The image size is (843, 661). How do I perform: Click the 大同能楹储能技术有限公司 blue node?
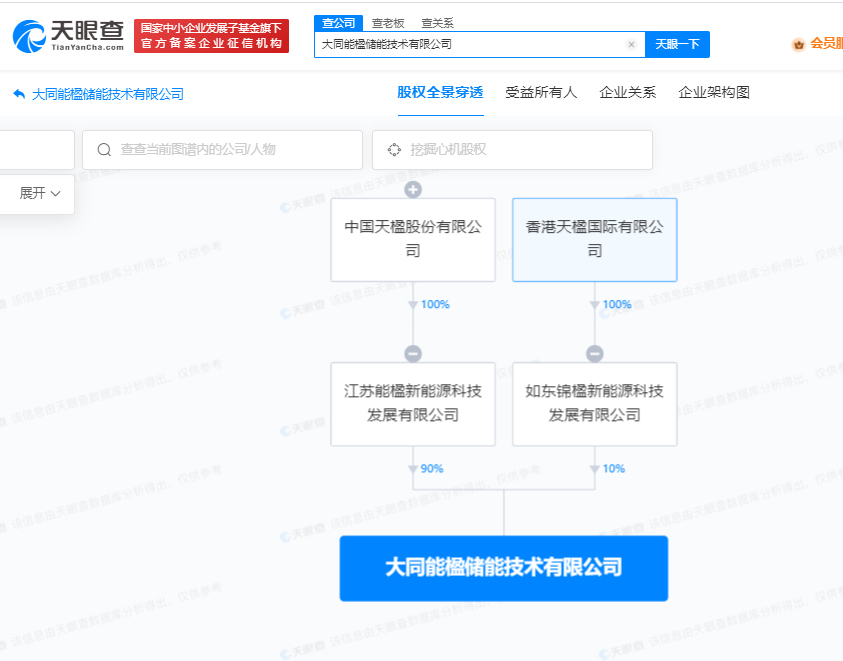click(x=503, y=568)
